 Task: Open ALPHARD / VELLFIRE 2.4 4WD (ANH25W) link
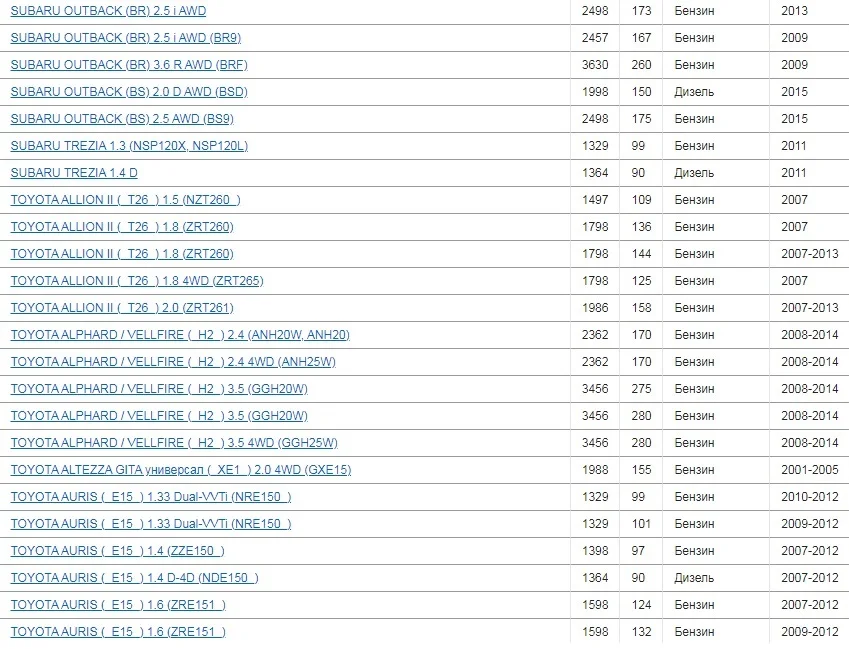click(173, 363)
